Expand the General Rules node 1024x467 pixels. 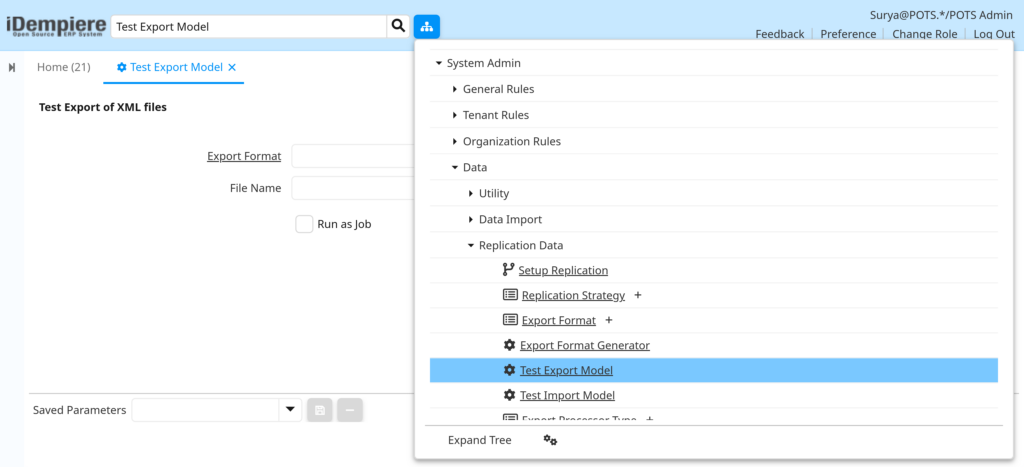(455, 89)
